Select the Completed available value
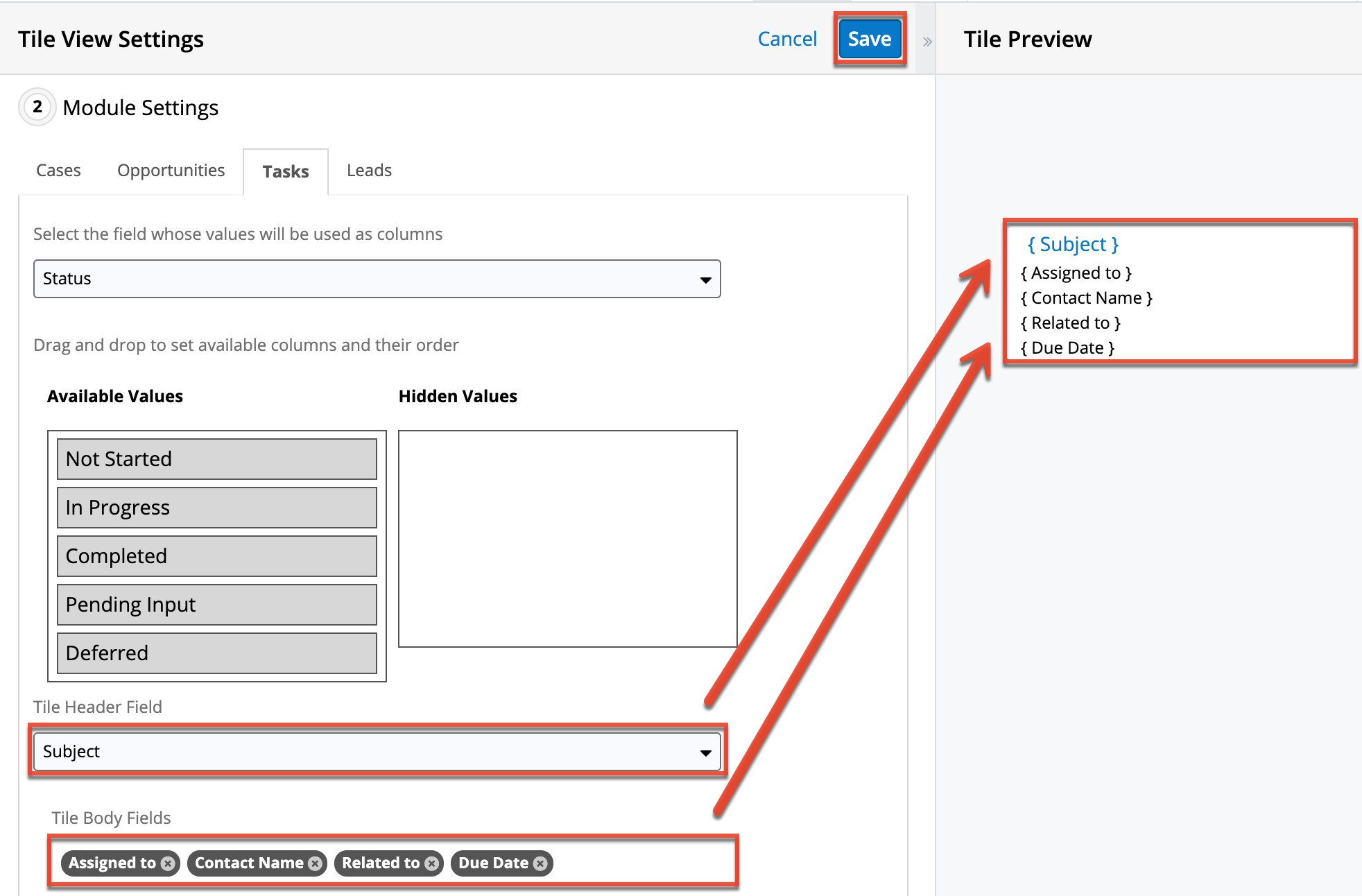The height and width of the screenshot is (896, 1362). (216, 556)
